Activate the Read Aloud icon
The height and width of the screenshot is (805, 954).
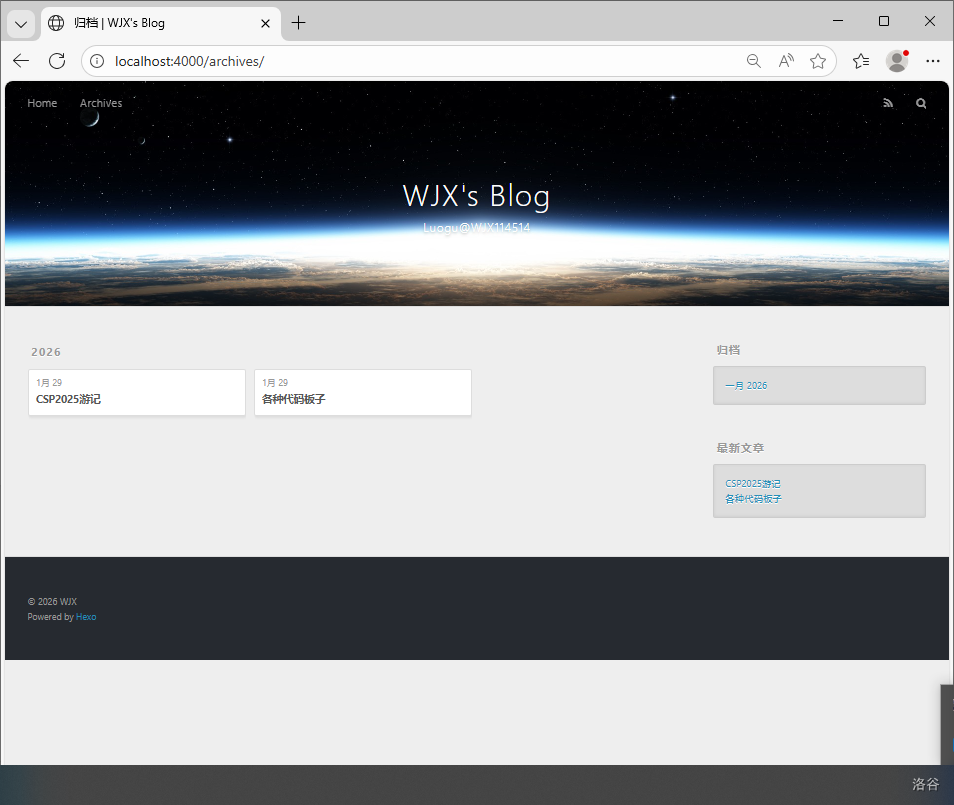click(x=786, y=61)
